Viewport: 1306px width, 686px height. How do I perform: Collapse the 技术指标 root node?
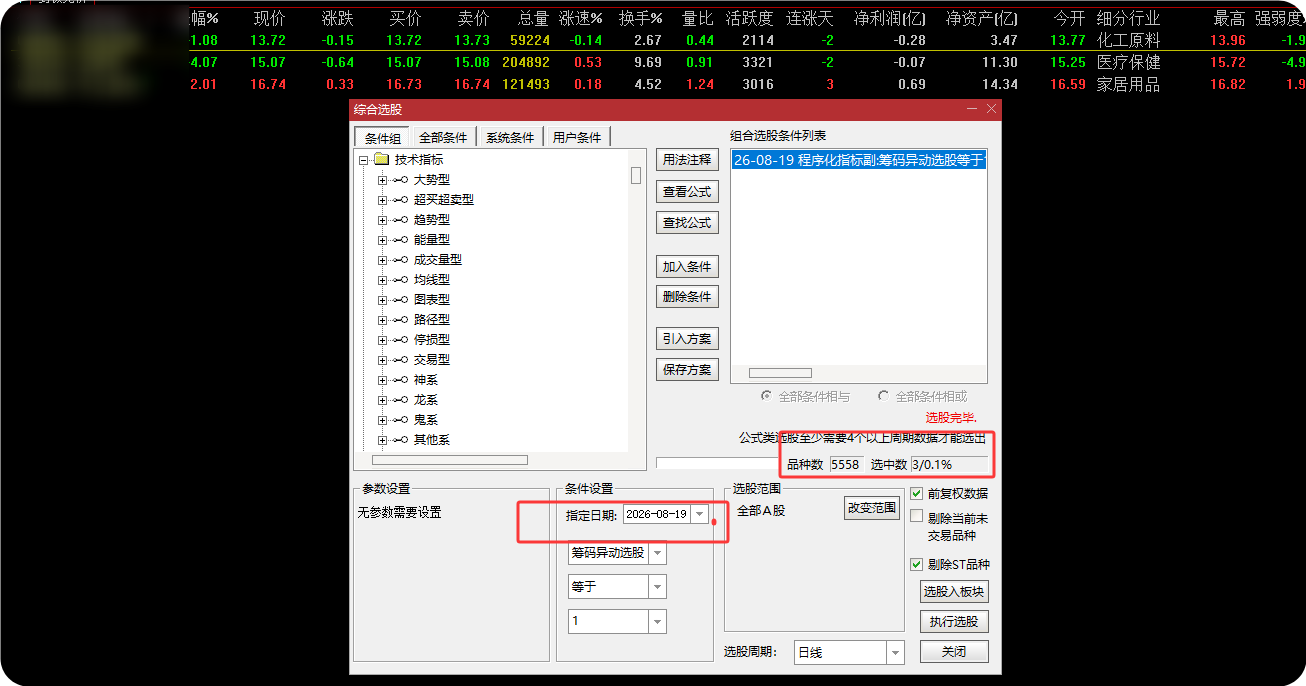363,160
